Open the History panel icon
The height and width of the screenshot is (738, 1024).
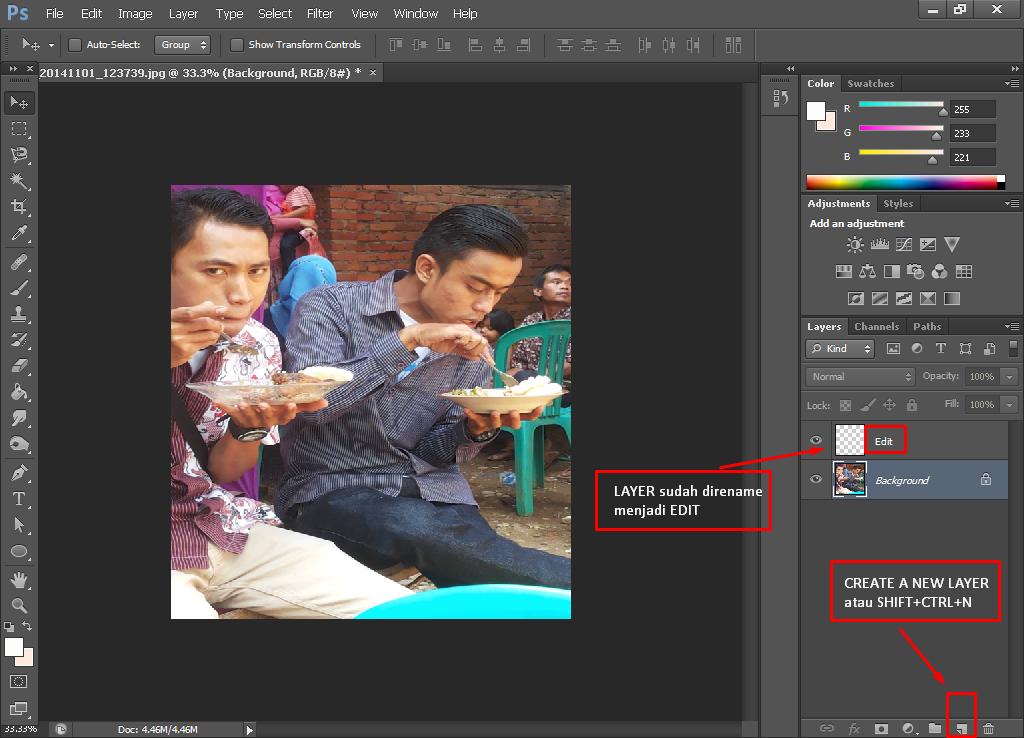(780, 99)
